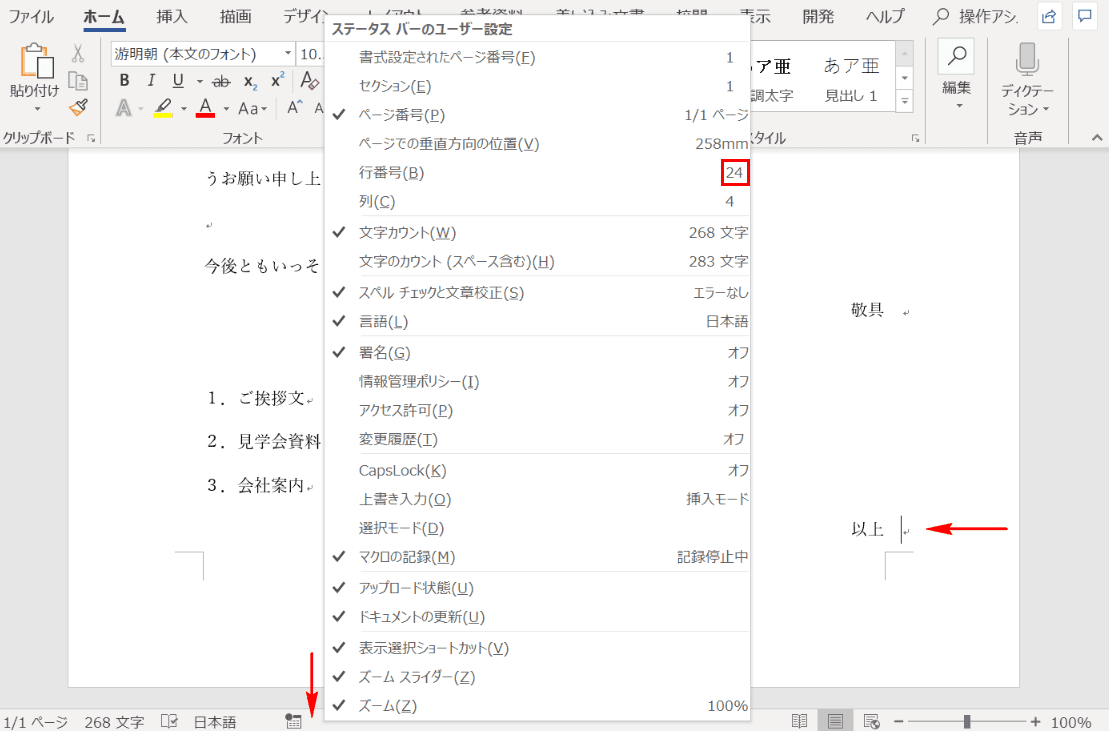The height and width of the screenshot is (731, 1109).
Task: Open the ヘルプ ribbon tab
Action: [x=885, y=16]
